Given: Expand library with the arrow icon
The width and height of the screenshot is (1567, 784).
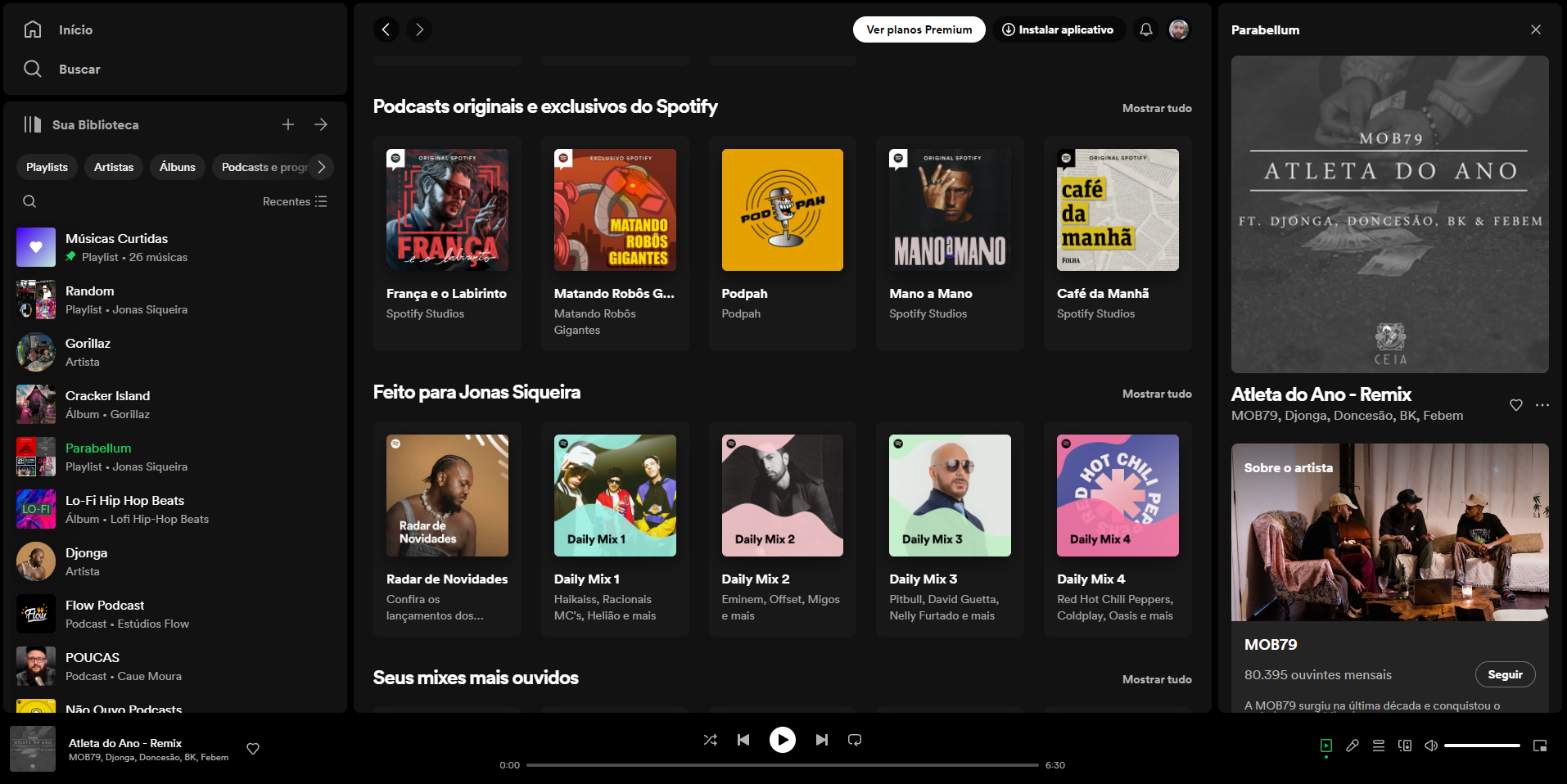Looking at the screenshot, I should (321, 124).
